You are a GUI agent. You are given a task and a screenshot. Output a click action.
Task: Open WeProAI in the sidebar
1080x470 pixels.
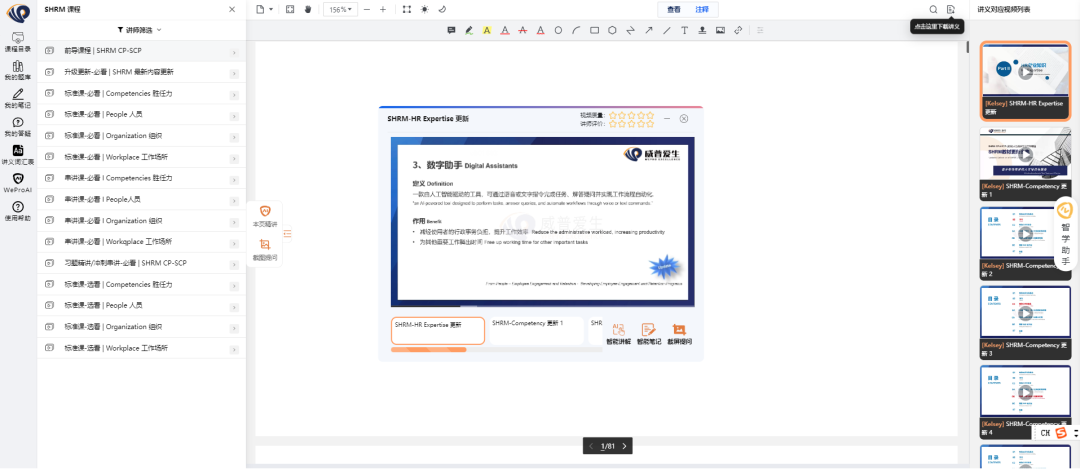[18, 183]
